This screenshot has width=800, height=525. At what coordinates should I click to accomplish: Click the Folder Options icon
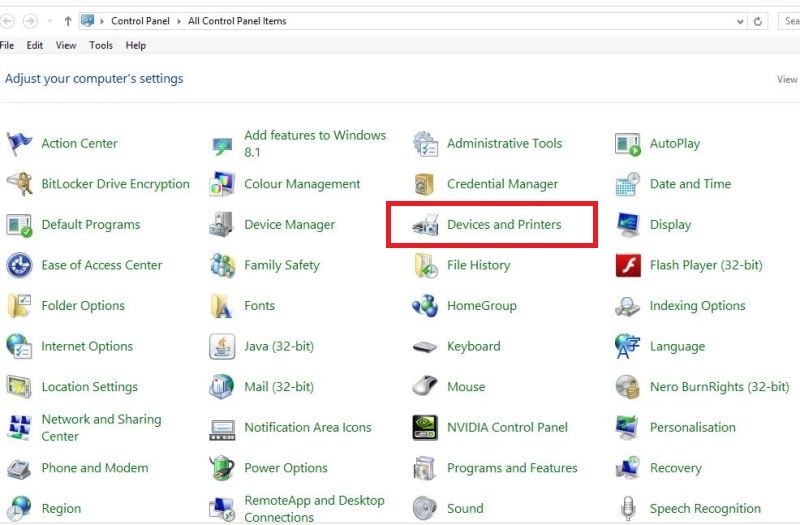pos(19,306)
